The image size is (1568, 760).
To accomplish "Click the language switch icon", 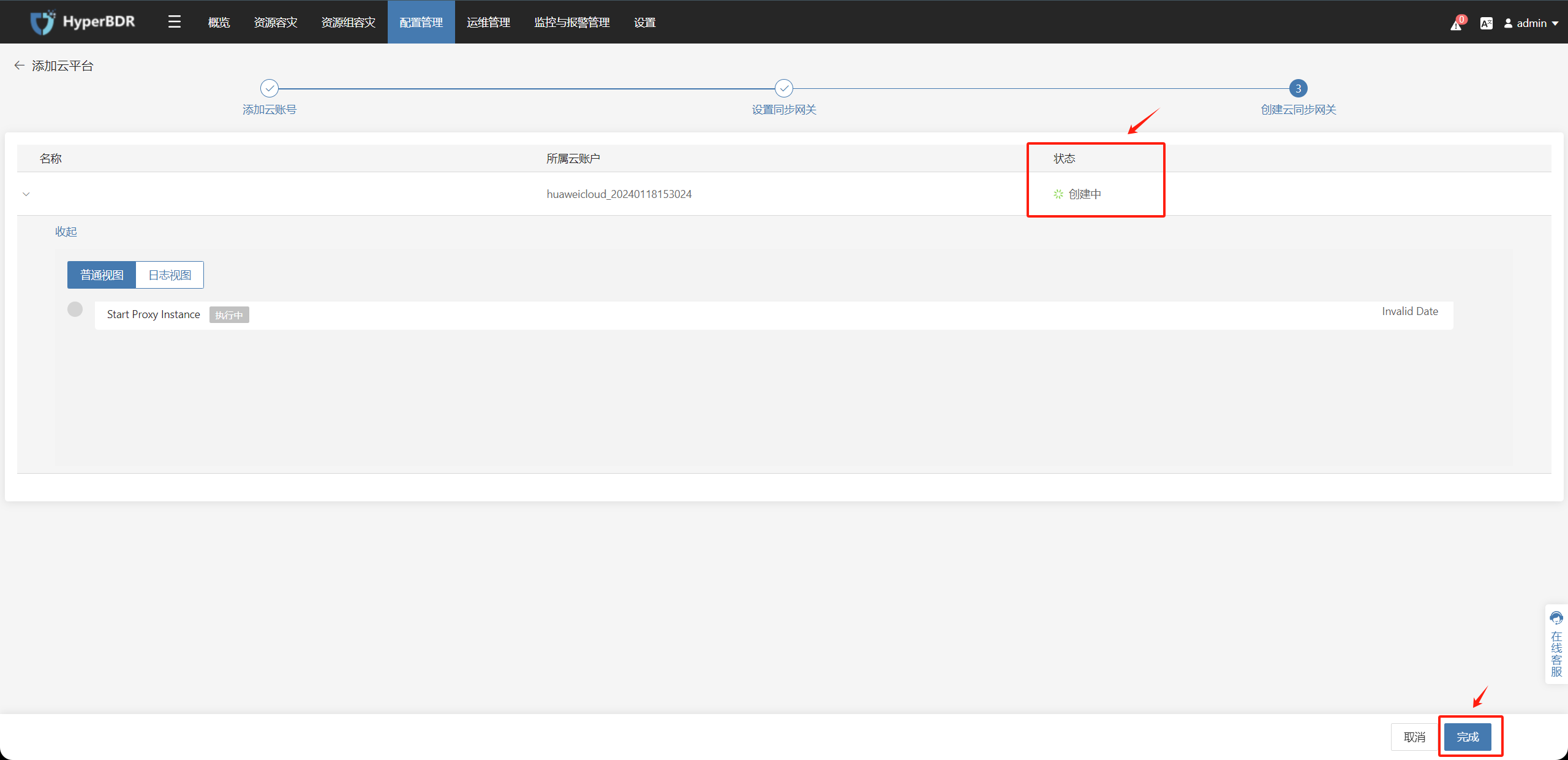I will (1486, 23).
